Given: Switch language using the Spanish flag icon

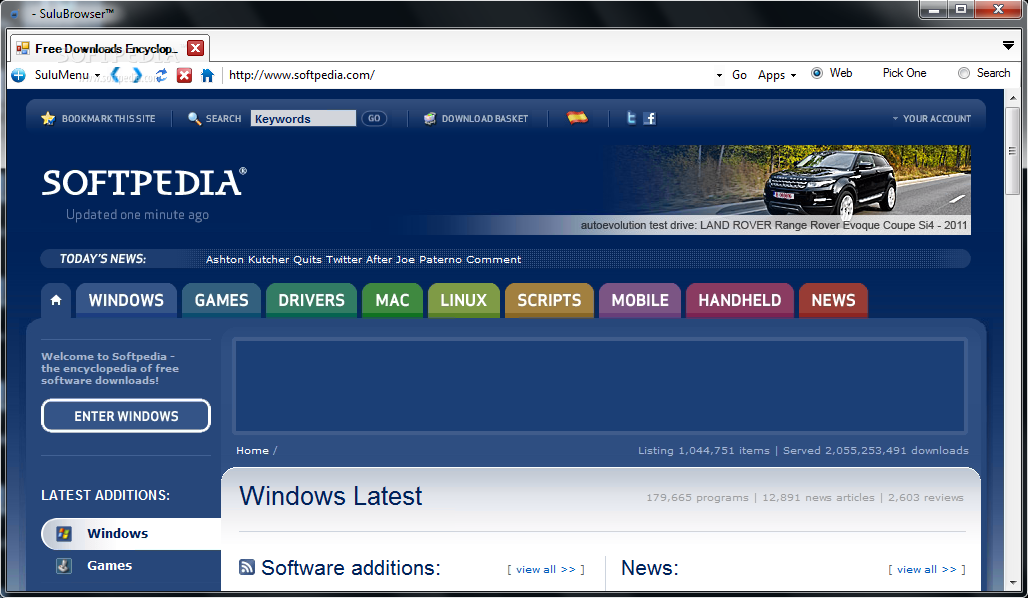Looking at the screenshot, I should [x=577, y=117].
